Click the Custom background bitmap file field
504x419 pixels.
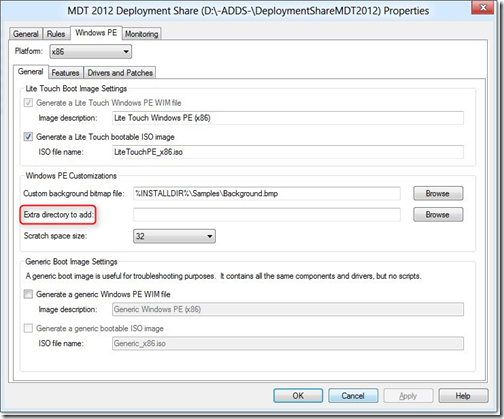click(267, 194)
